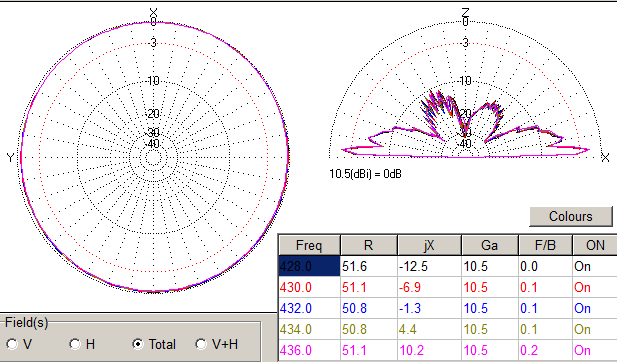Toggle the On cell in the 428.0 row
The height and width of the screenshot is (362, 617).
point(595,266)
